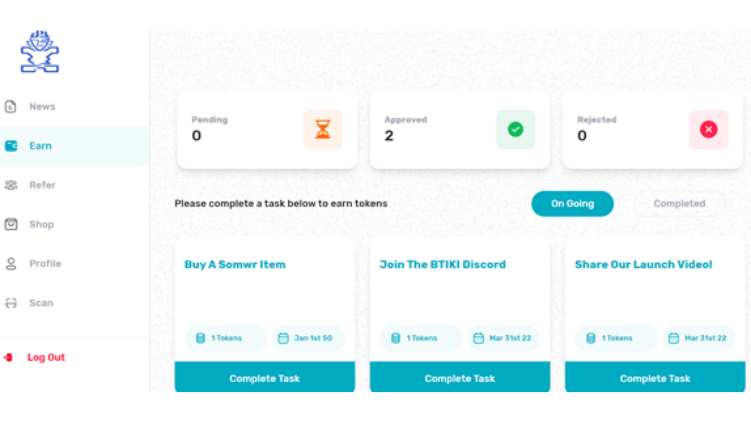
Task: Complete the Share Our Launch Video task
Action: (x=655, y=377)
